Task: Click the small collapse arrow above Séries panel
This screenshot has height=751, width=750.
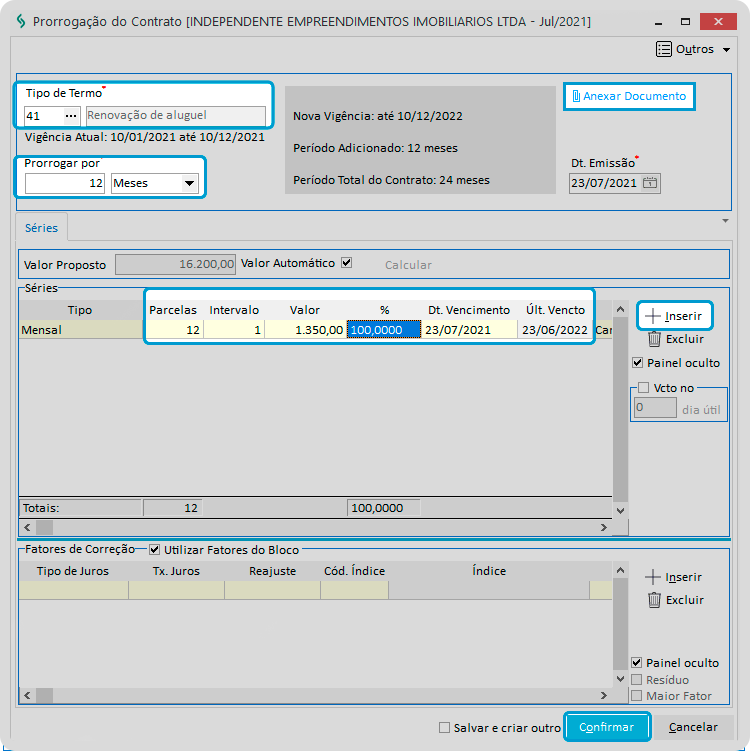Action: point(726,221)
